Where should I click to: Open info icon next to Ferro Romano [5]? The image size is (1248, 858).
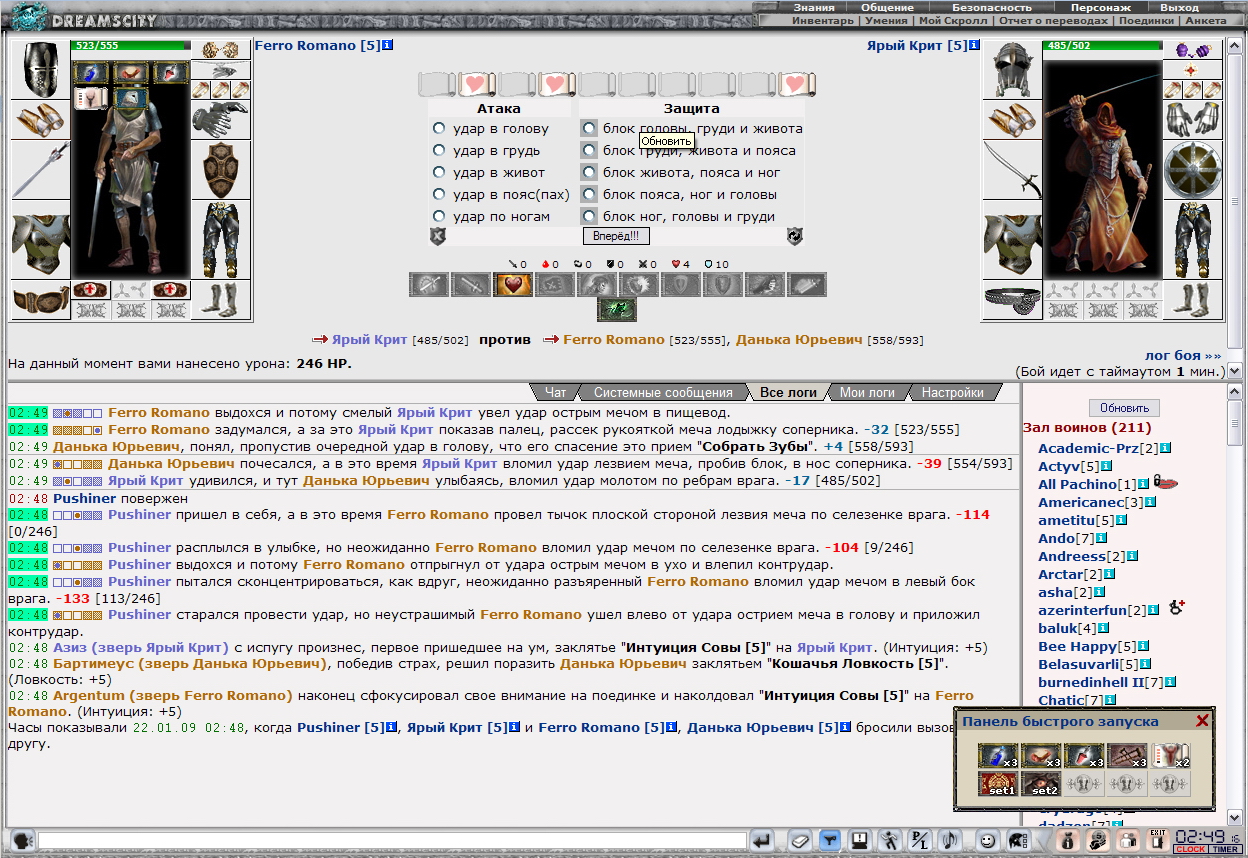coord(388,45)
